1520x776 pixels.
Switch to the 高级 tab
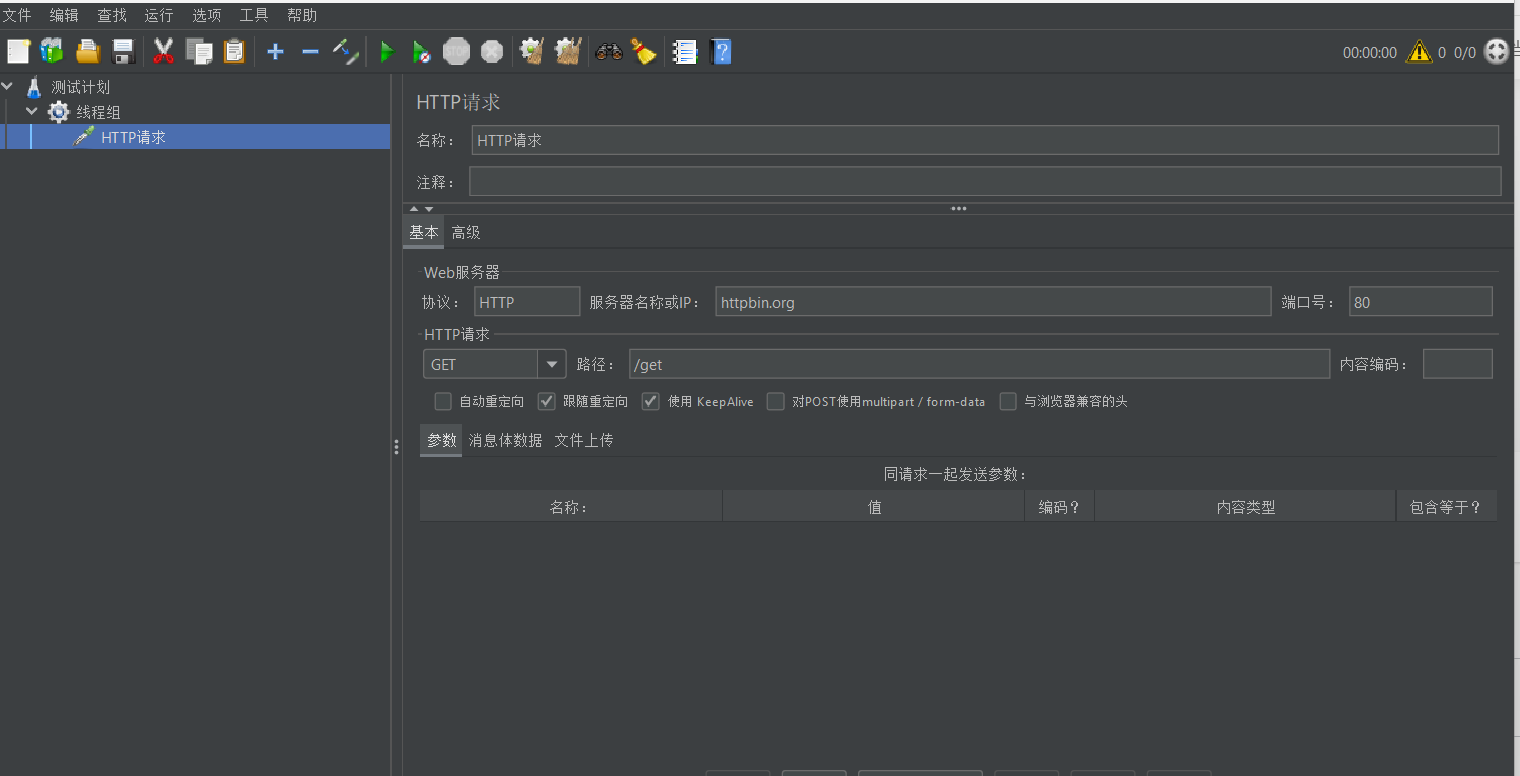click(x=465, y=231)
